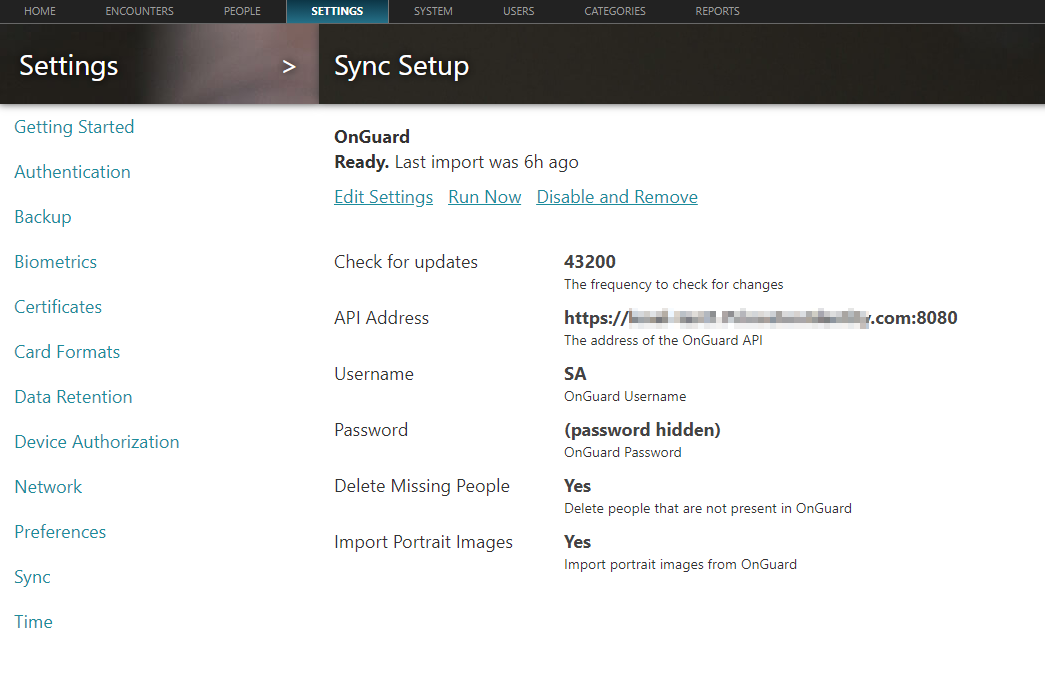Click 'The address of the OnGuard API' description
1045x688 pixels.
(x=663, y=341)
